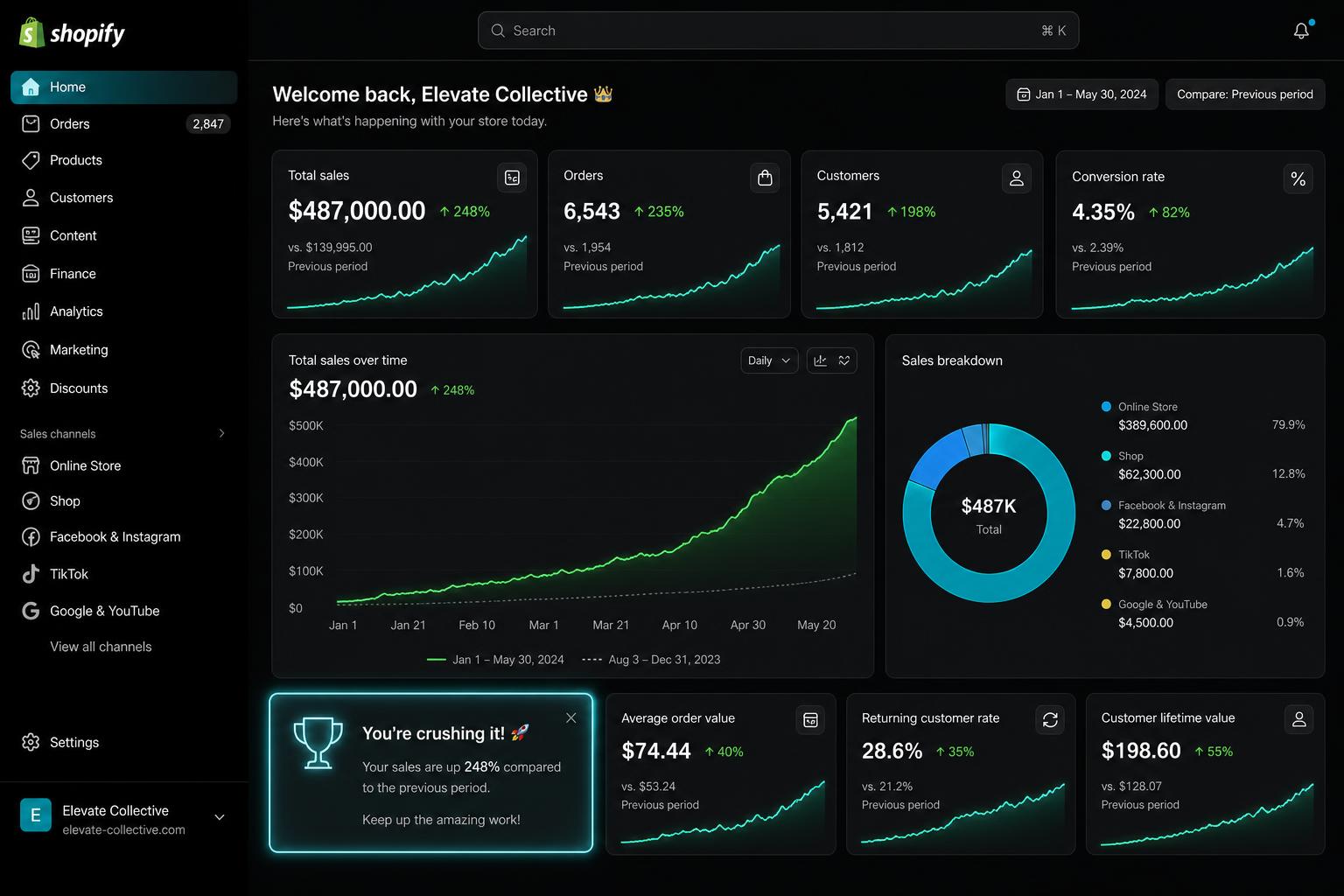Click the Customer lifetime value person icon
The image size is (1344, 896).
point(1298,719)
